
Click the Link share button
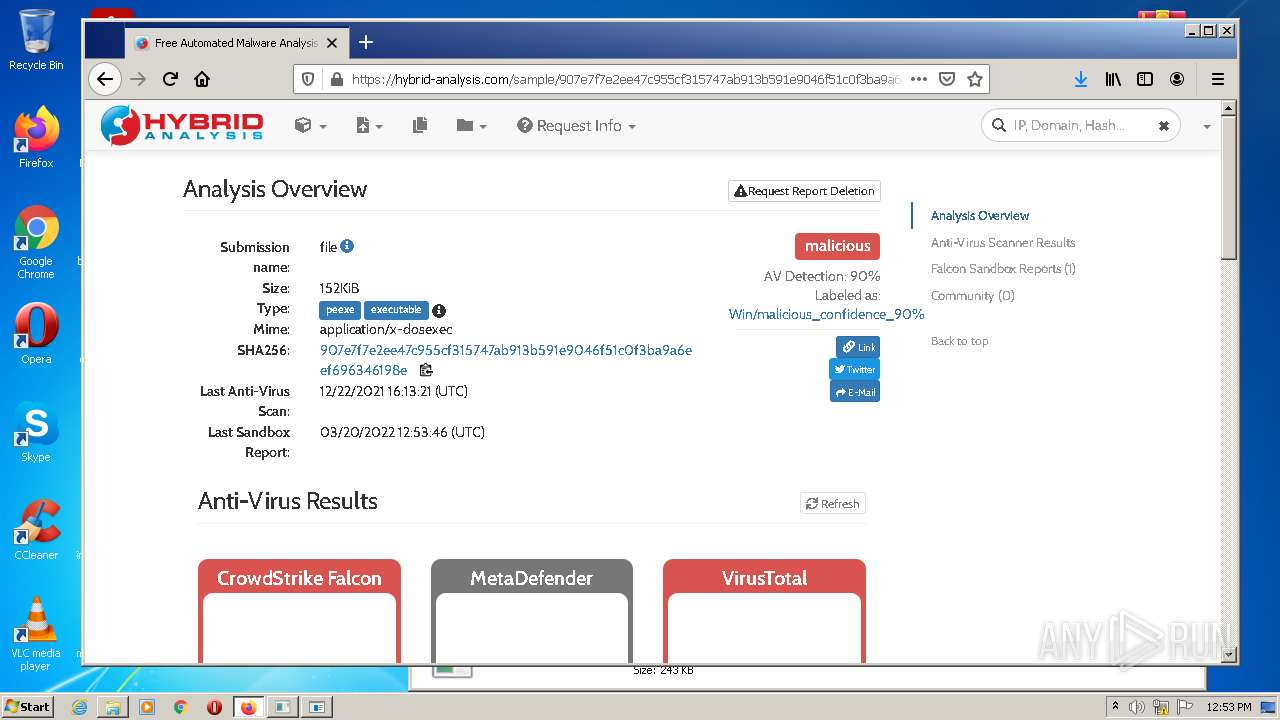[858, 347]
